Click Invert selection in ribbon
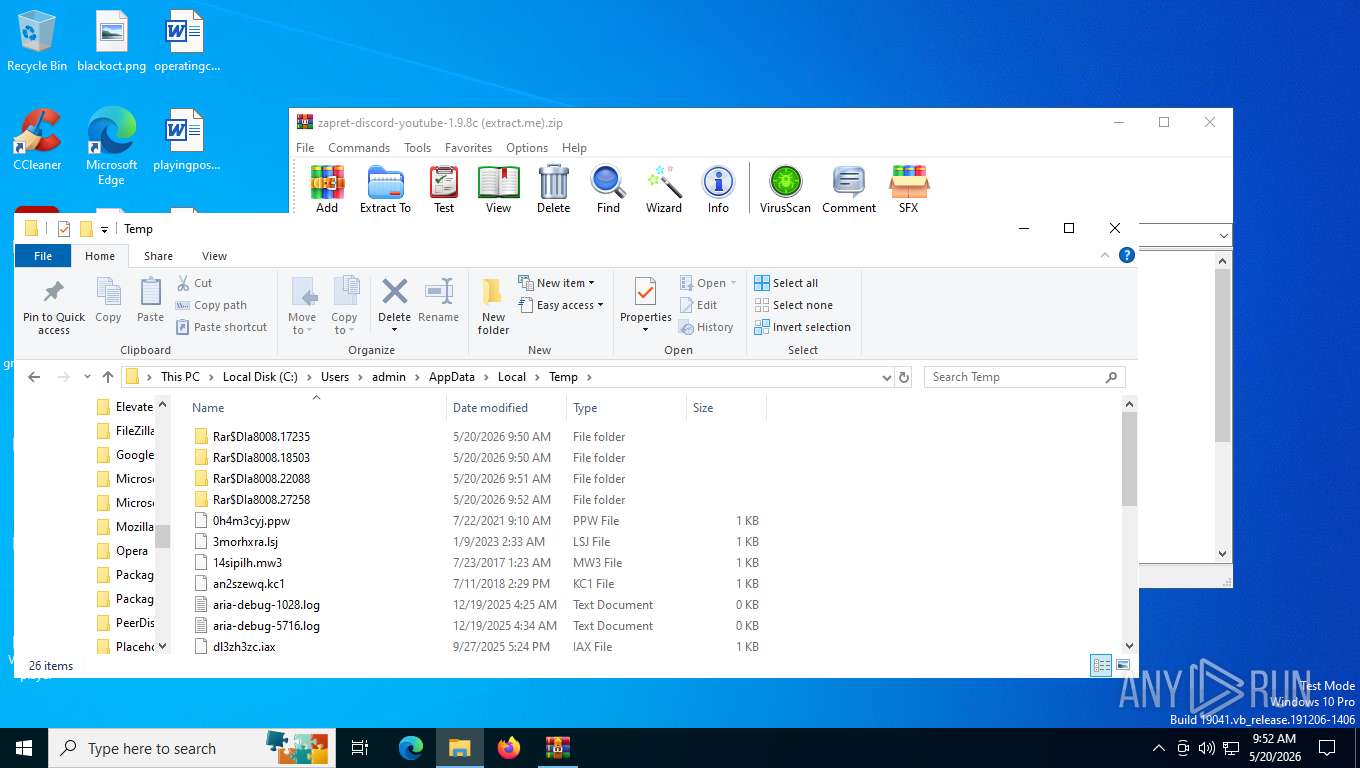The image size is (1360, 768). (x=802, y=327)
